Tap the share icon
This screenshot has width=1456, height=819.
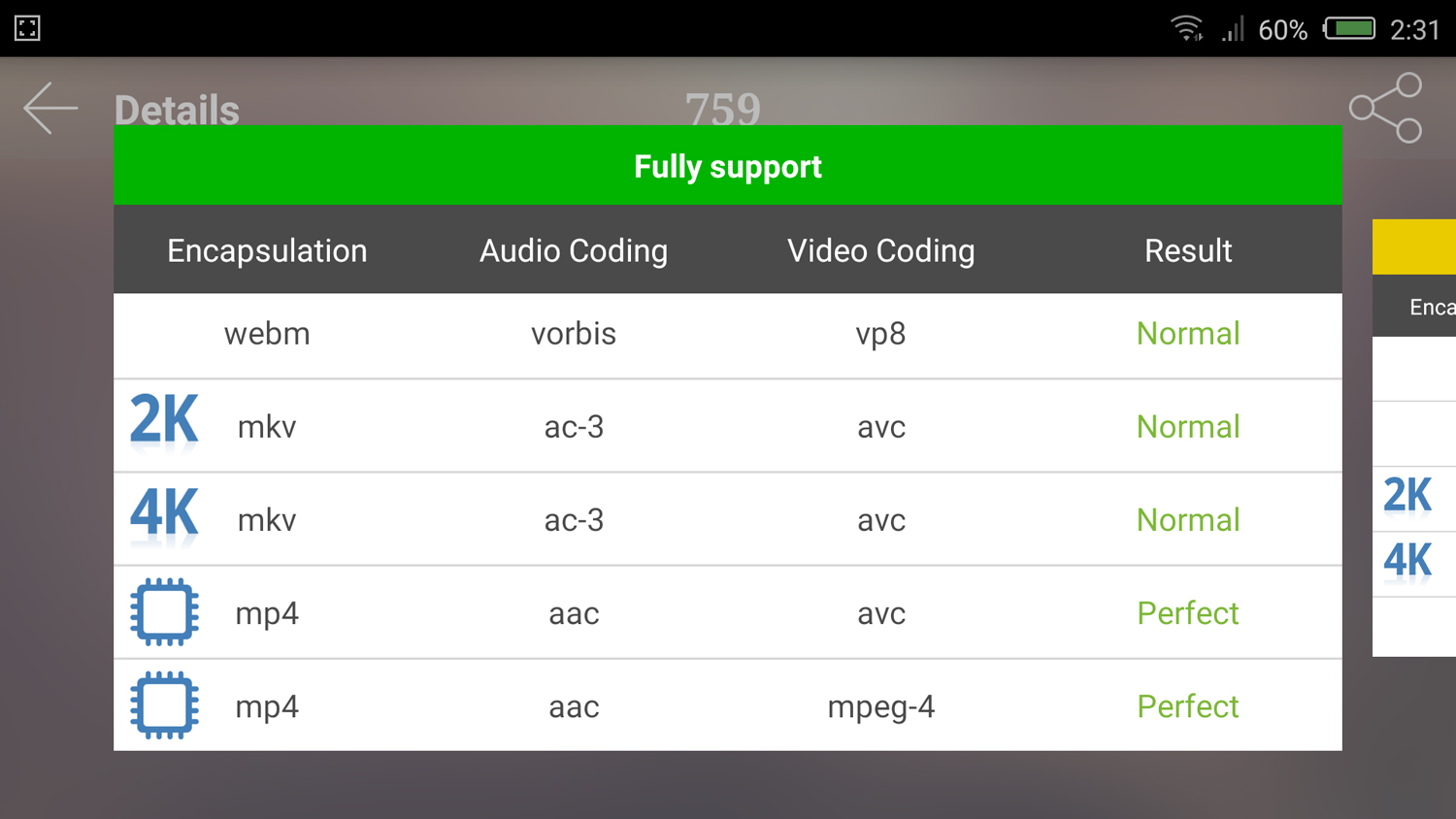1385,108
